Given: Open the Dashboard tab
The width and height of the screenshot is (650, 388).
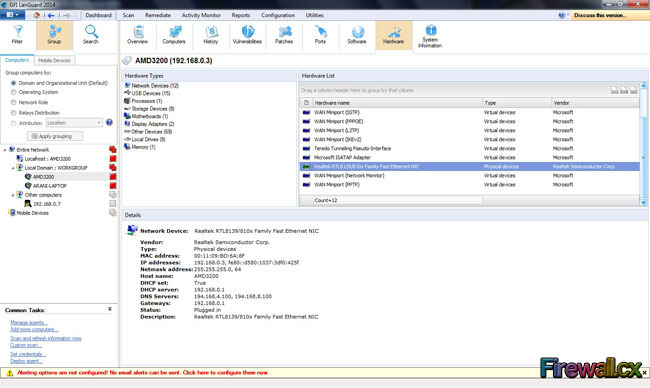Looking at the screenshot, I should 99,15.
